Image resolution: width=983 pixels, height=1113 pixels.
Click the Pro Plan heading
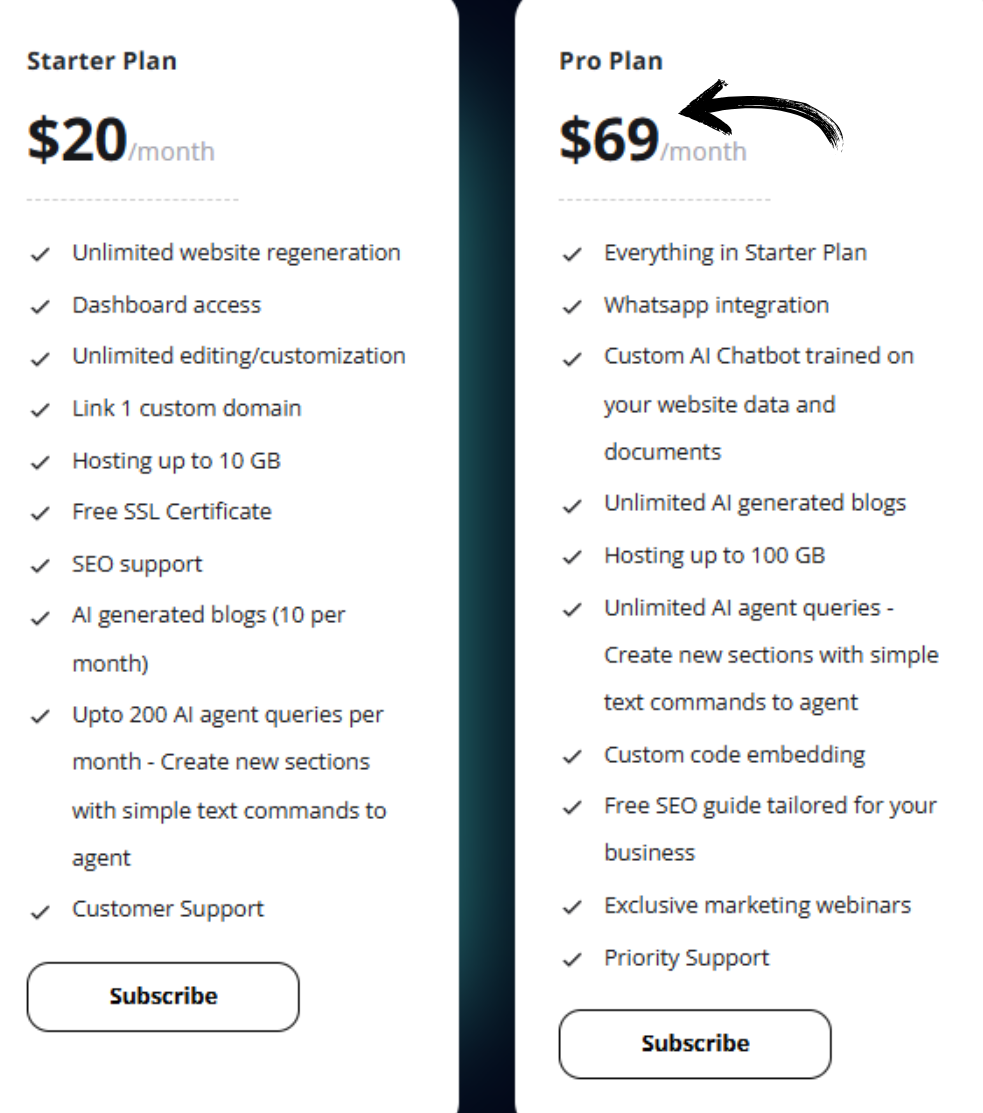tap(611, 61)
